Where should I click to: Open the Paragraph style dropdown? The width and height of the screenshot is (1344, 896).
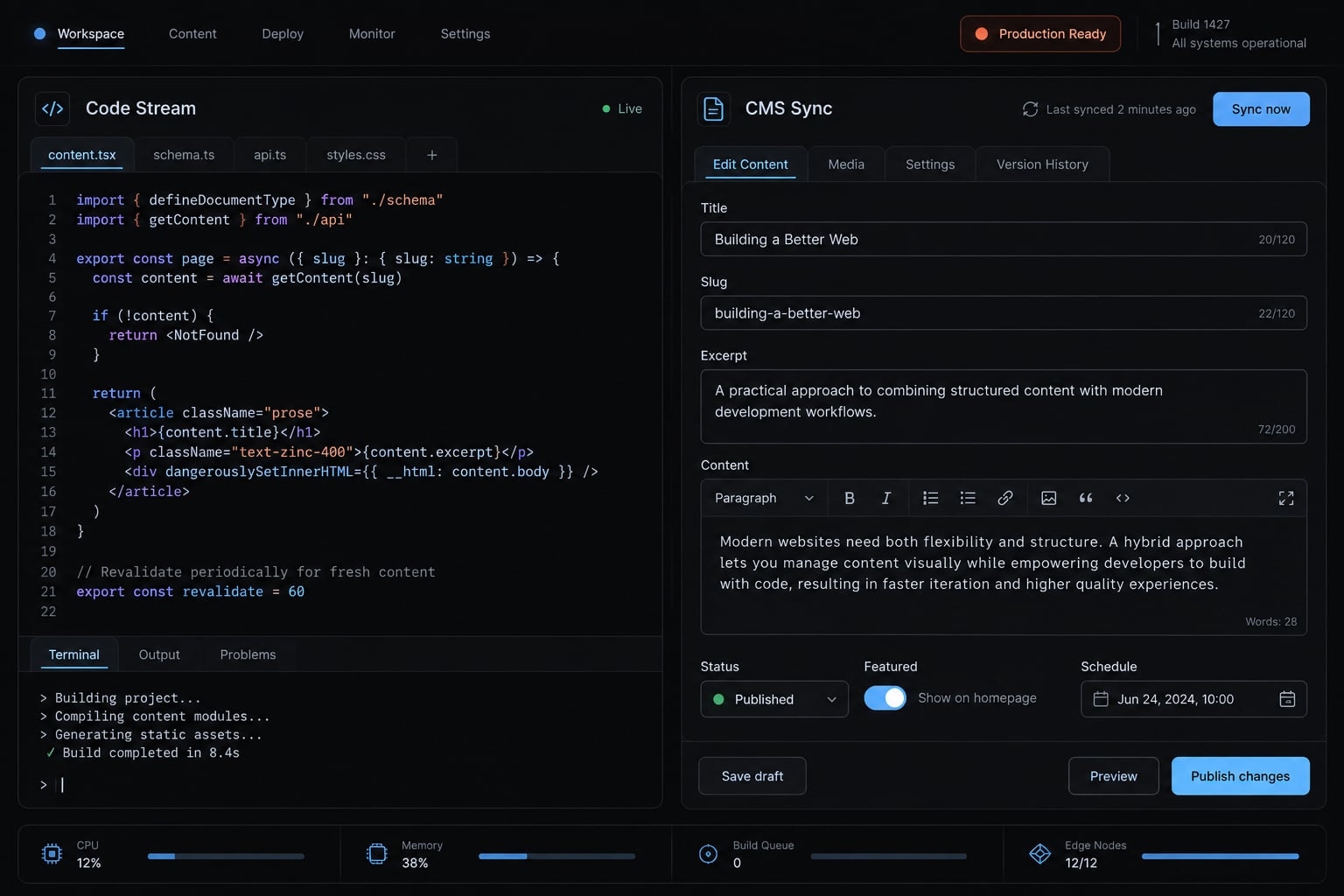[x=764, y=498]
